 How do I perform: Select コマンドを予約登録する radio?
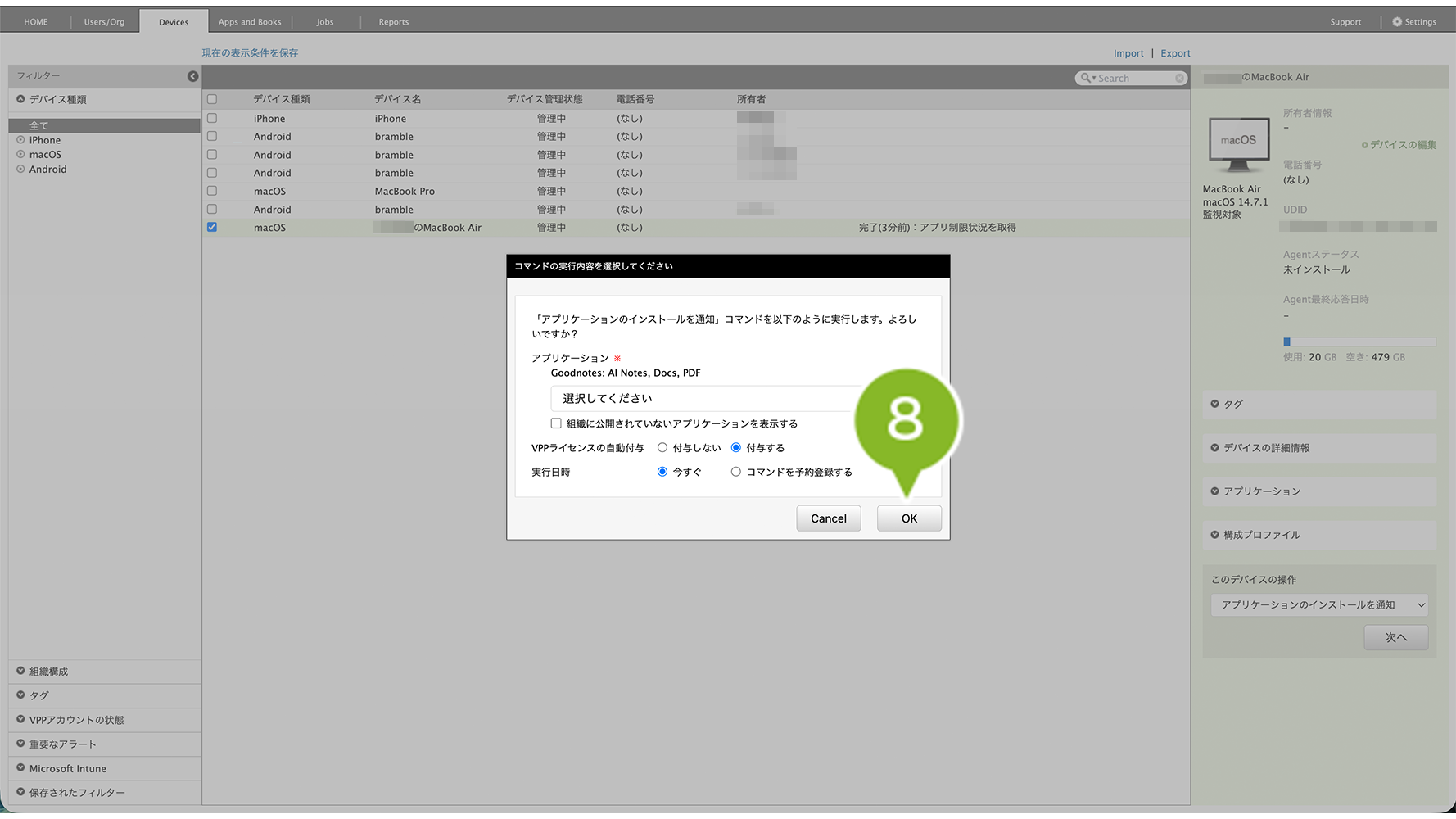(736, 472)
